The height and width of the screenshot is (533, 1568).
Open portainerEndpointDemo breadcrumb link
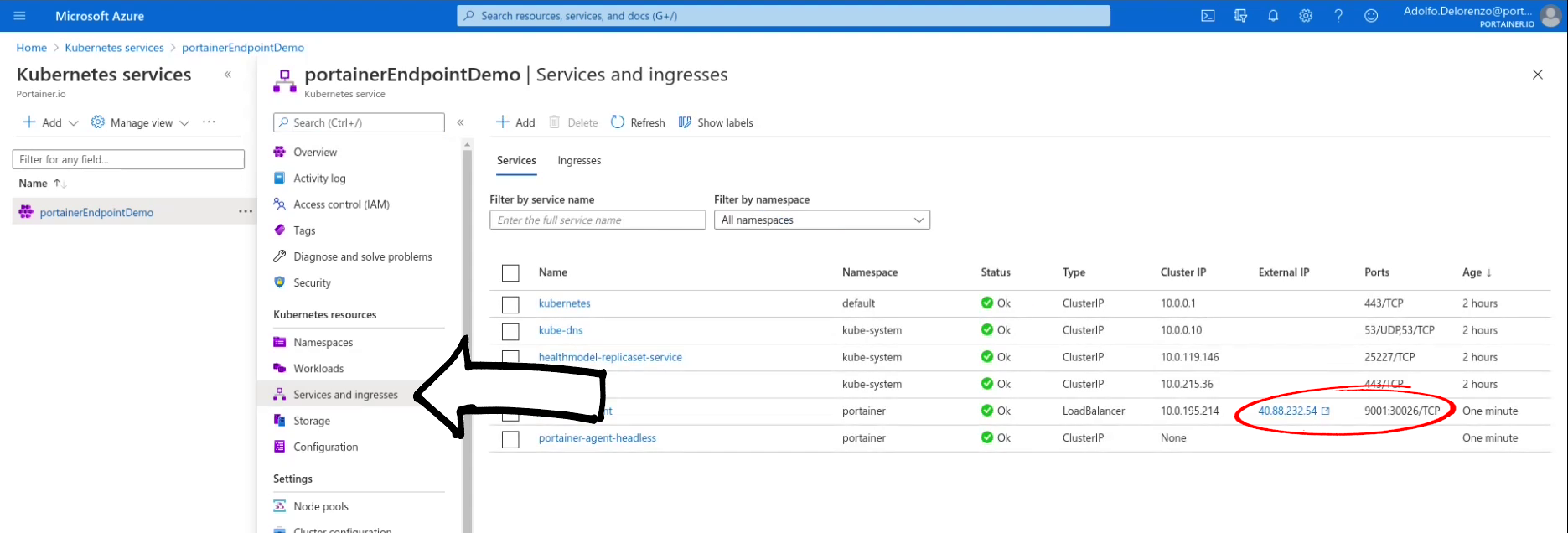pos(243,48)
